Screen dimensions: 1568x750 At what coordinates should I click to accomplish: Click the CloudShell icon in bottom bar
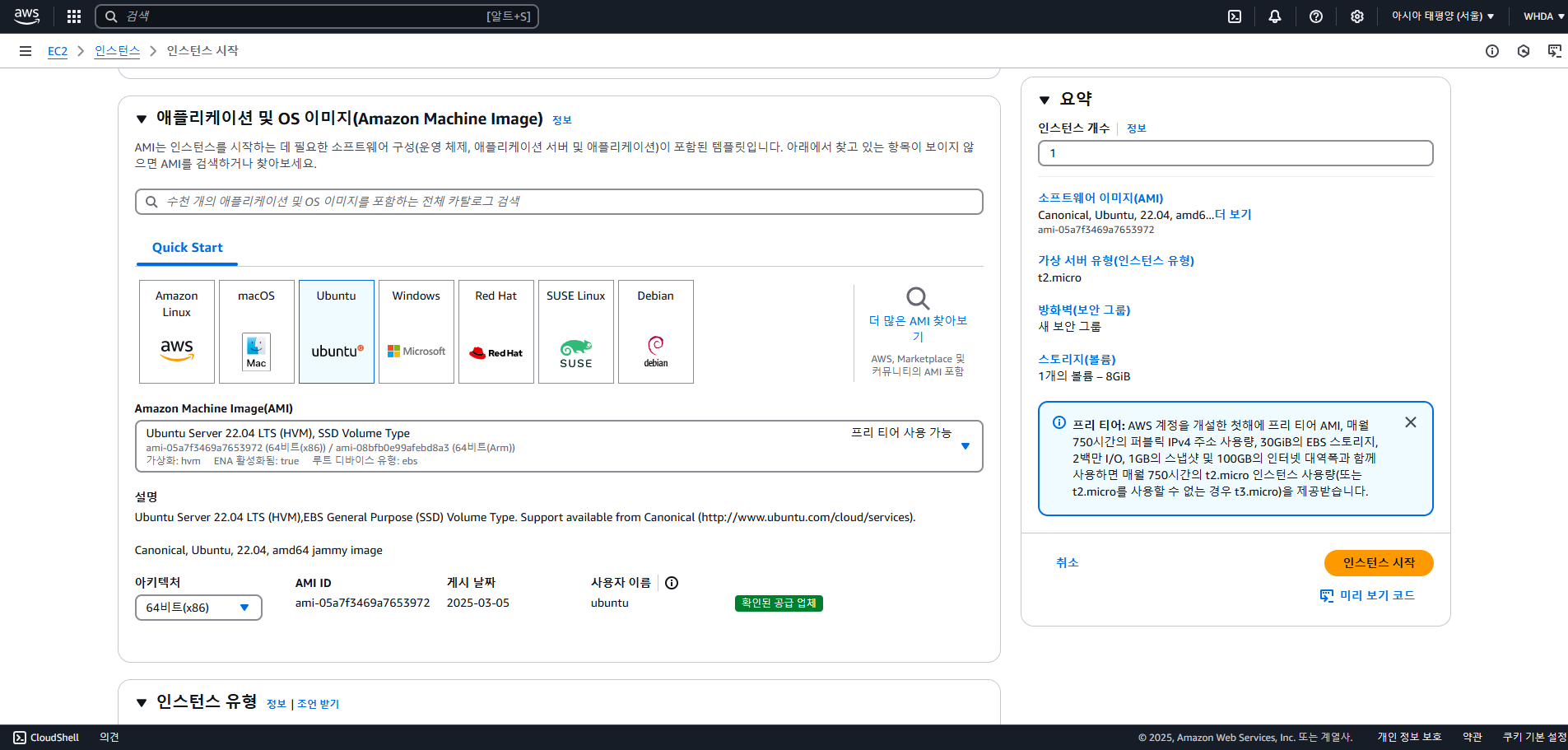(x=20, y=738)
